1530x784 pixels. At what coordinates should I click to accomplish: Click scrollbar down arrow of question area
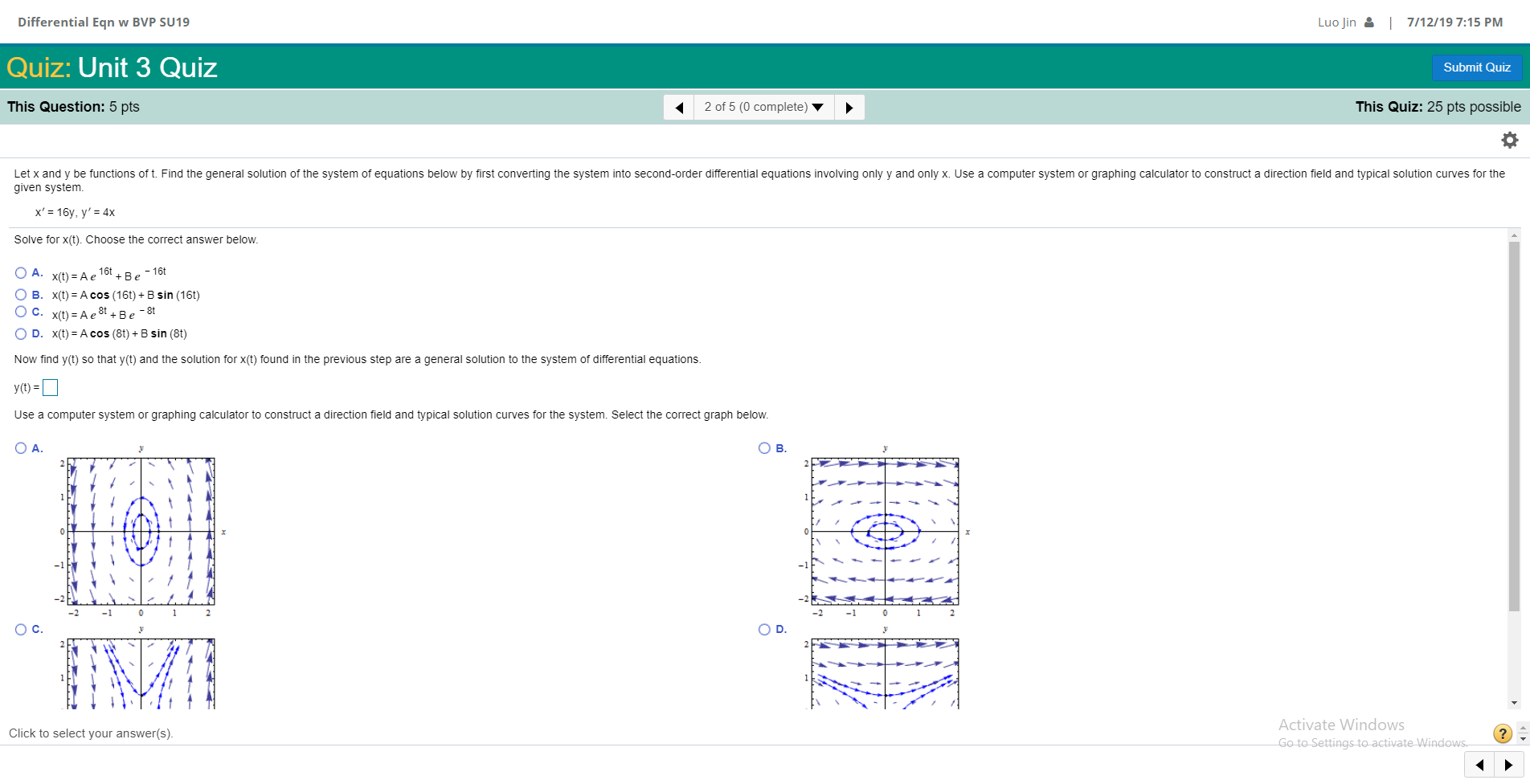coord(1514,703)
